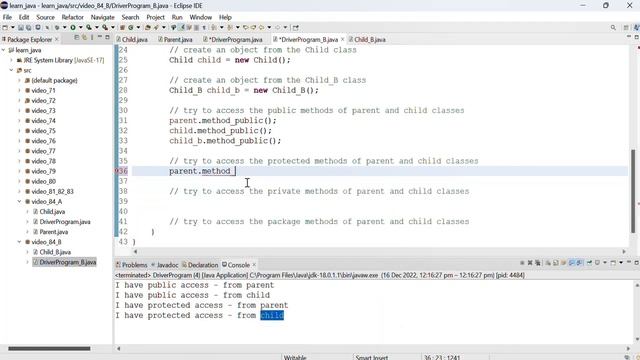This screenshot has height=360, width=640.
Task: Open the New wizard dropdown arrow
Action: pos(13,27)
